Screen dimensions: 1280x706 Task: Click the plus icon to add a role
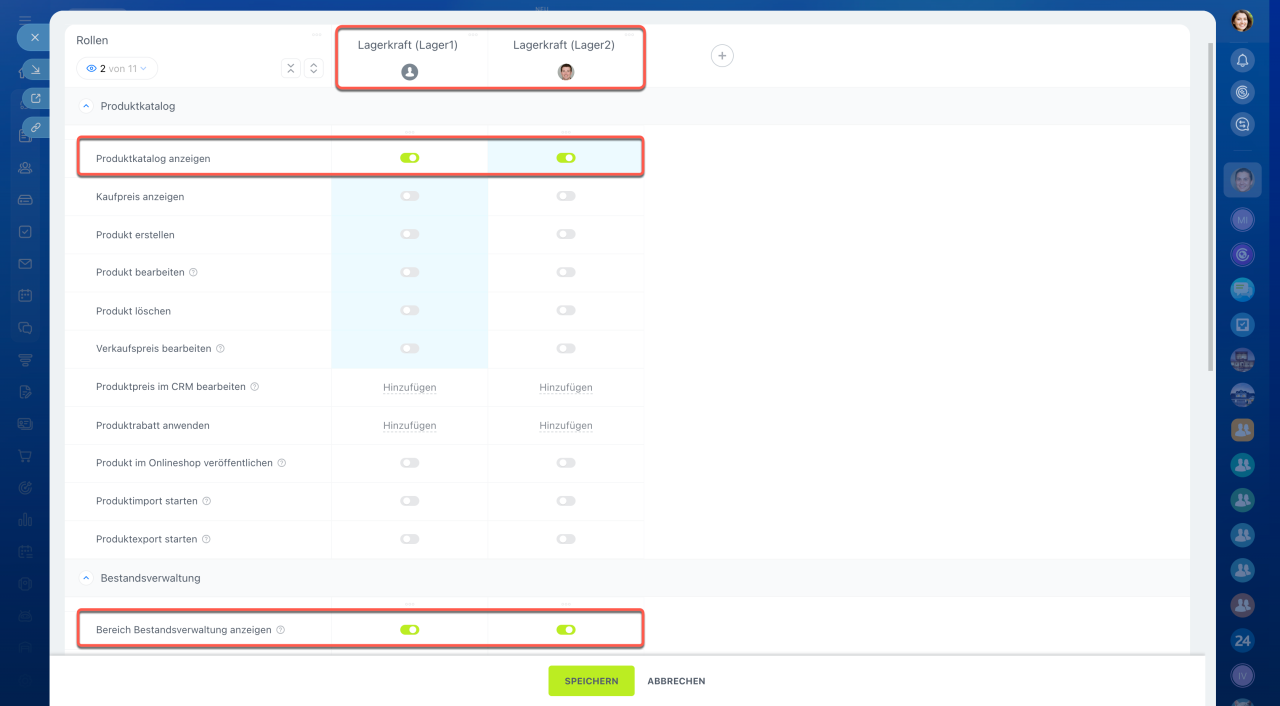coord(722,56)
